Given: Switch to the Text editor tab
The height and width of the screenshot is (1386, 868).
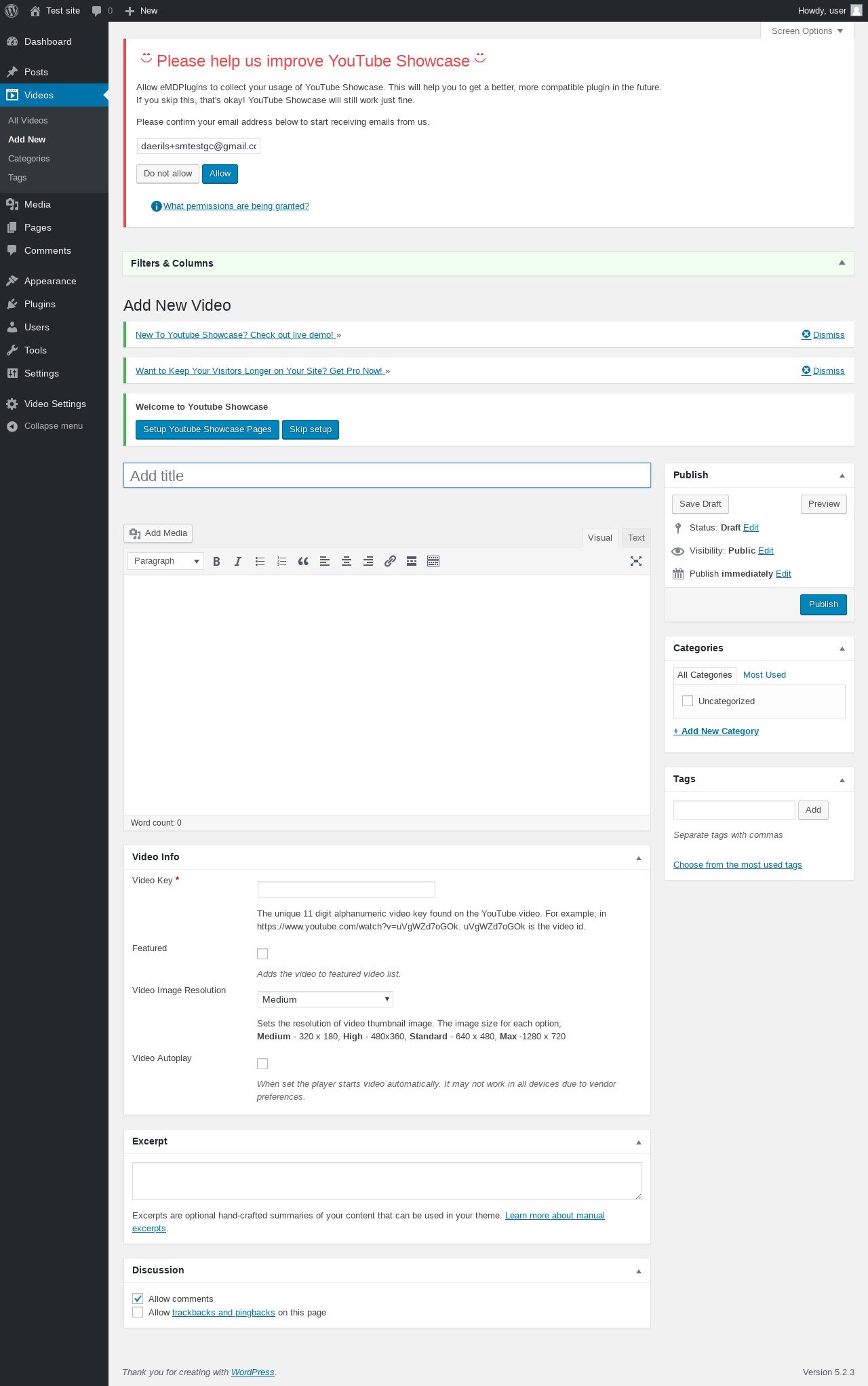Looking at the screenshot, I should coord(636,538).
